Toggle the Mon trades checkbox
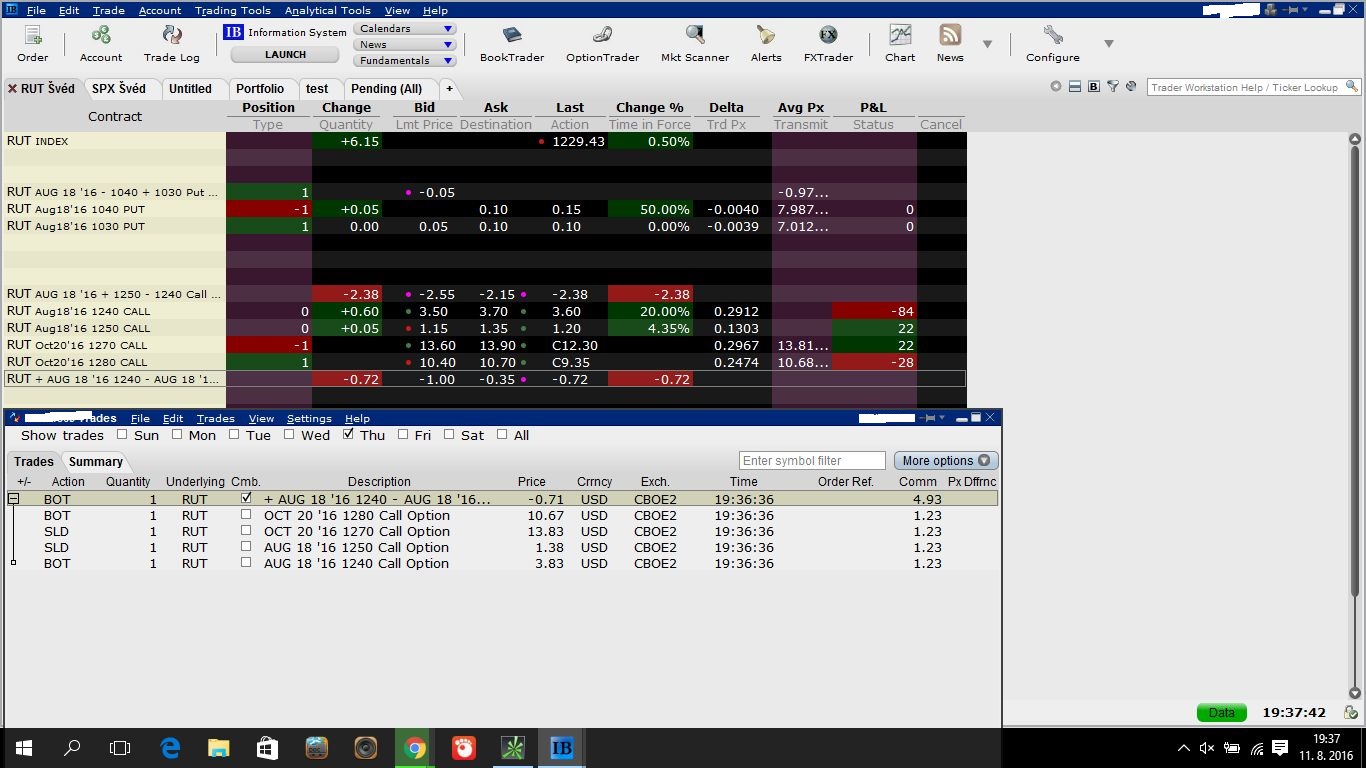Screen dimensions: 1366x768 [177, 435]
